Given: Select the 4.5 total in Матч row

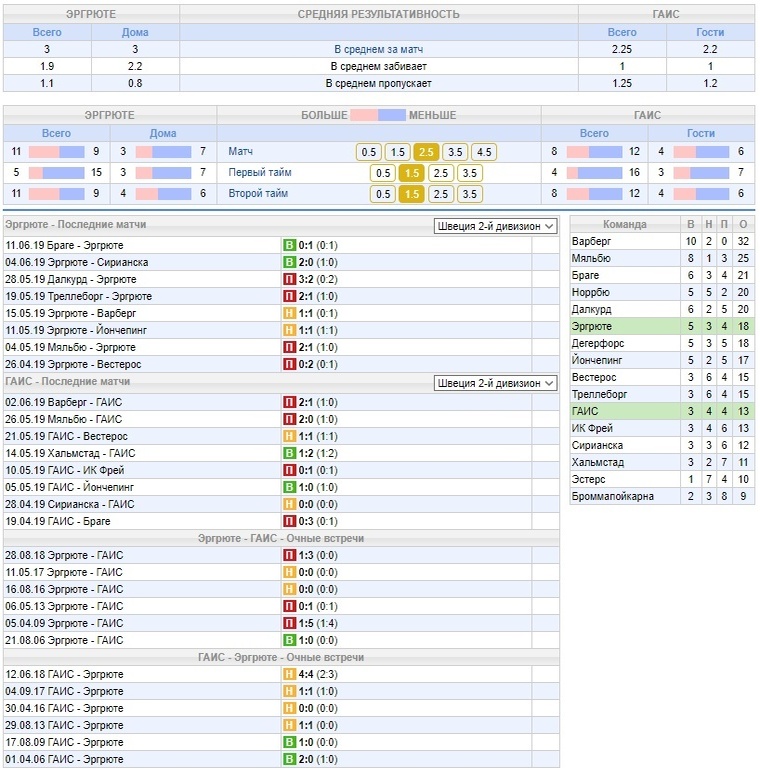Looking at the screenshot, I should click(484, 152).
